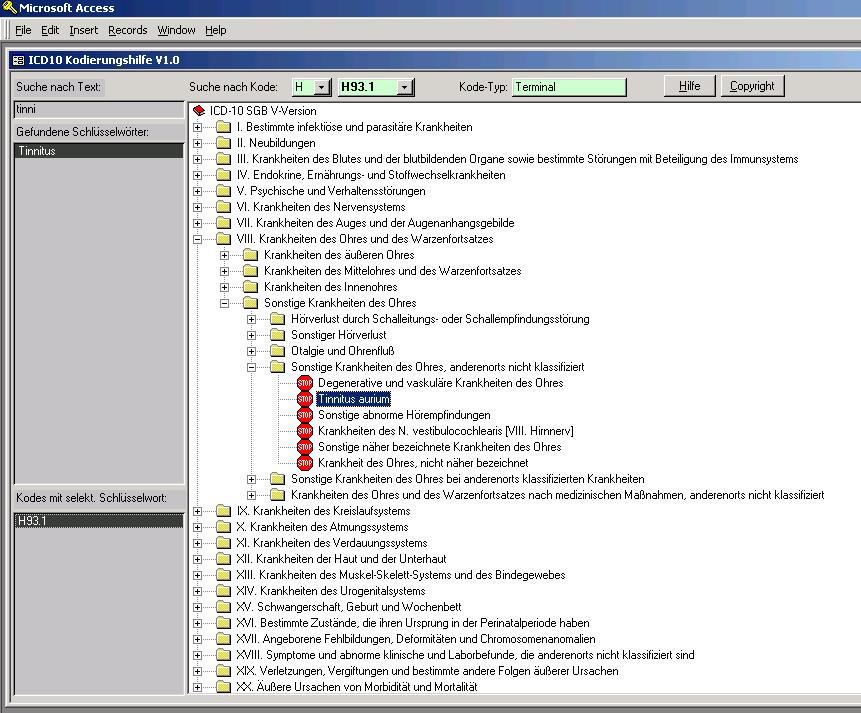The image size is (861, 713).
Task: Expand XII. Krankheiten der Haut node
Action: pos(198,559)
